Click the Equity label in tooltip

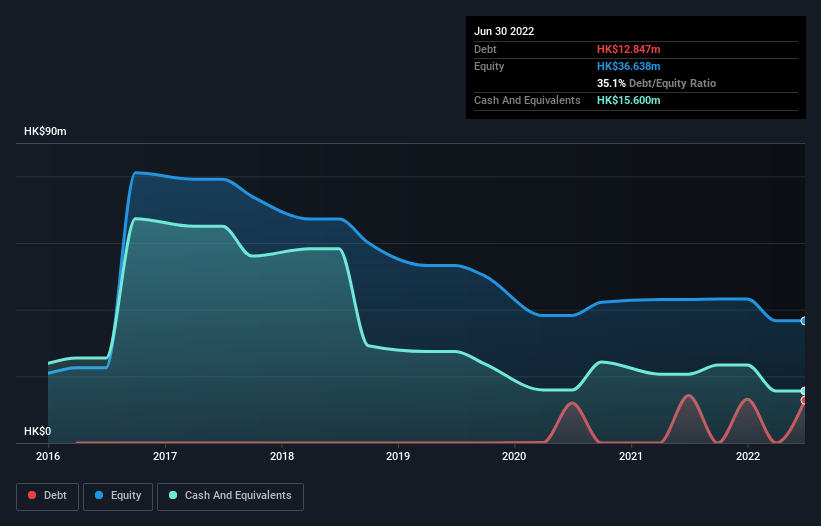pos(489,66)
